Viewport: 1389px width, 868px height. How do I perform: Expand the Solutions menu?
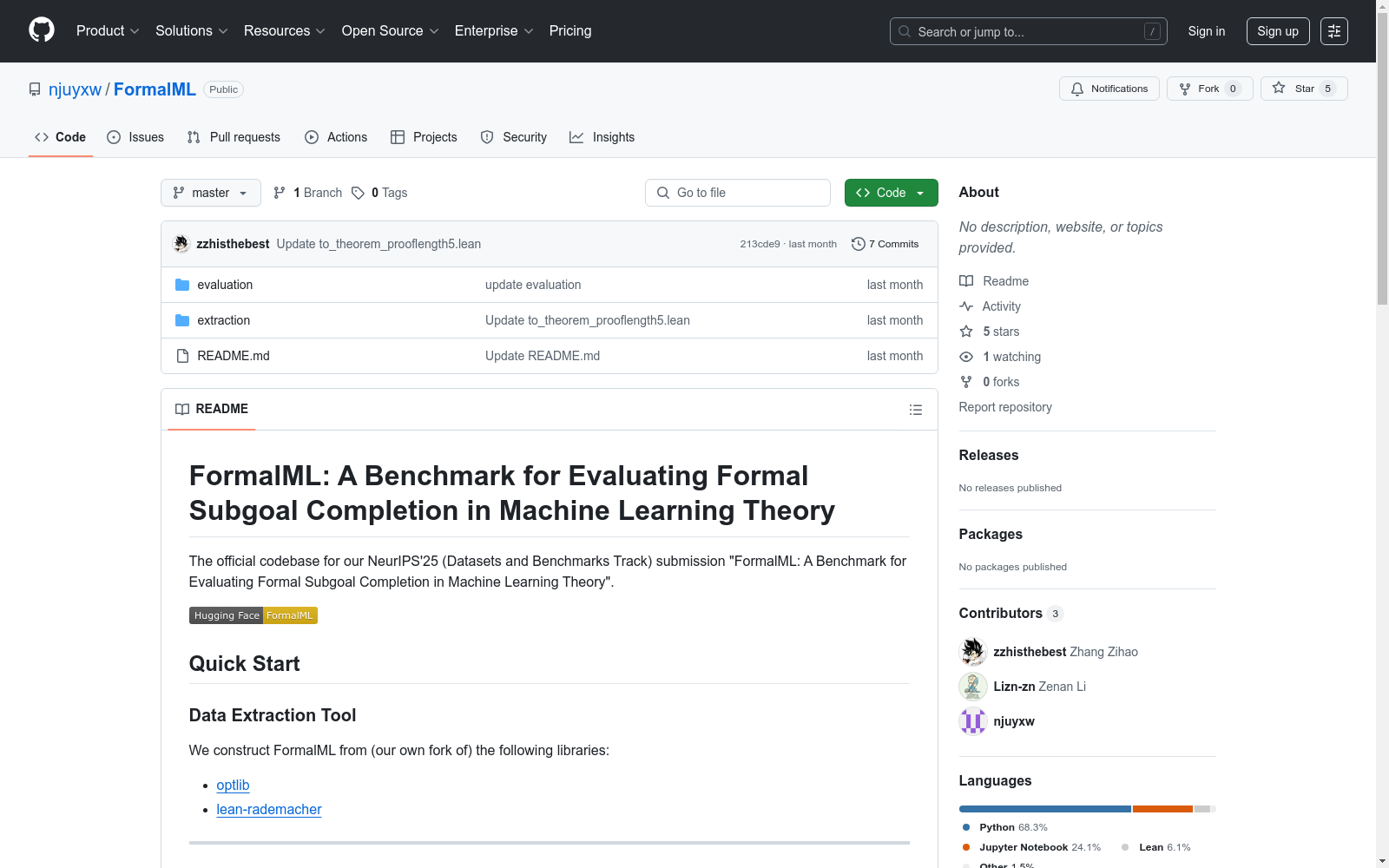pyautogui.click(x=191, y=31)
